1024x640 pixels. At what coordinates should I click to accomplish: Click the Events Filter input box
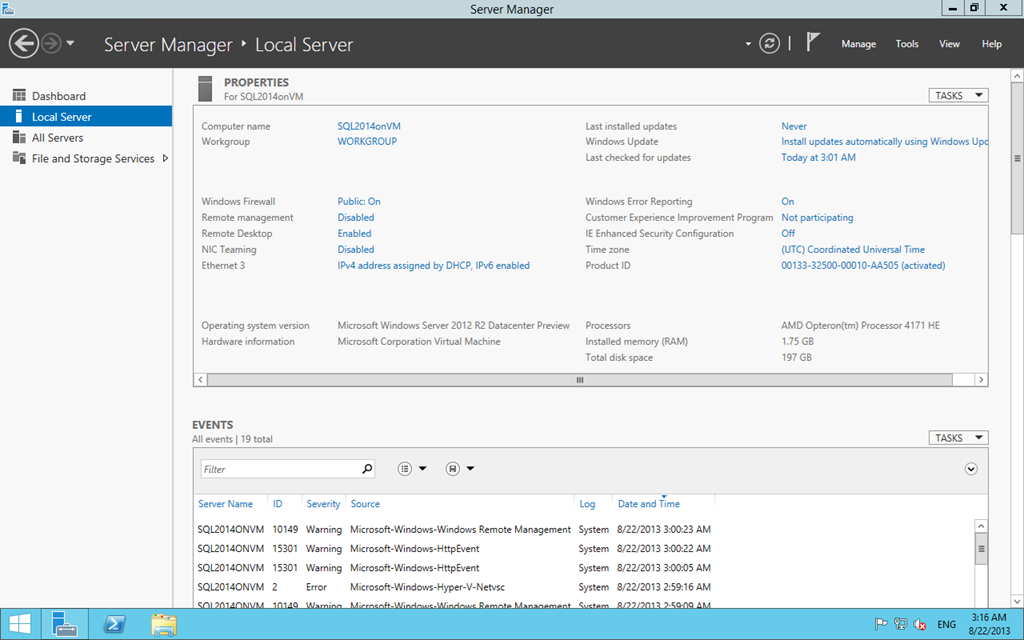(x=287, y=469)
